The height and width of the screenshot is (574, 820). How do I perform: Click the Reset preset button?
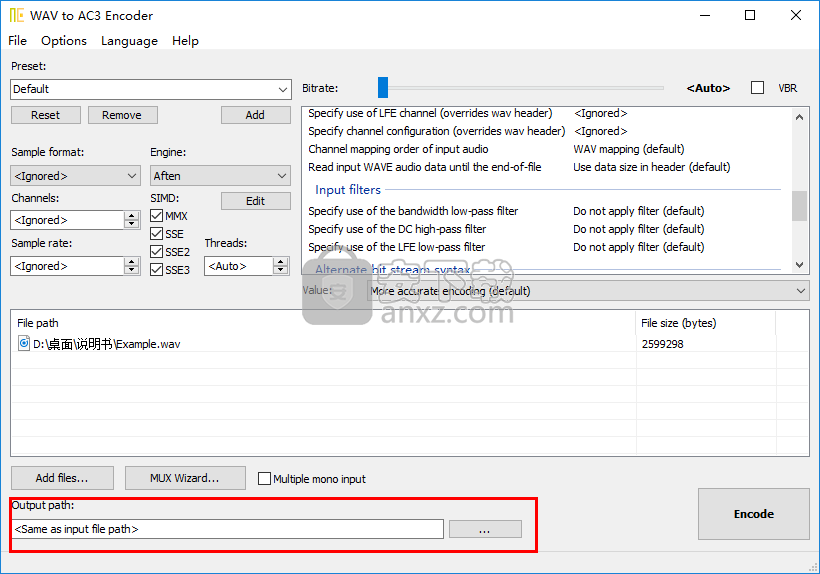pyautogui.click(x=45, y=115)
